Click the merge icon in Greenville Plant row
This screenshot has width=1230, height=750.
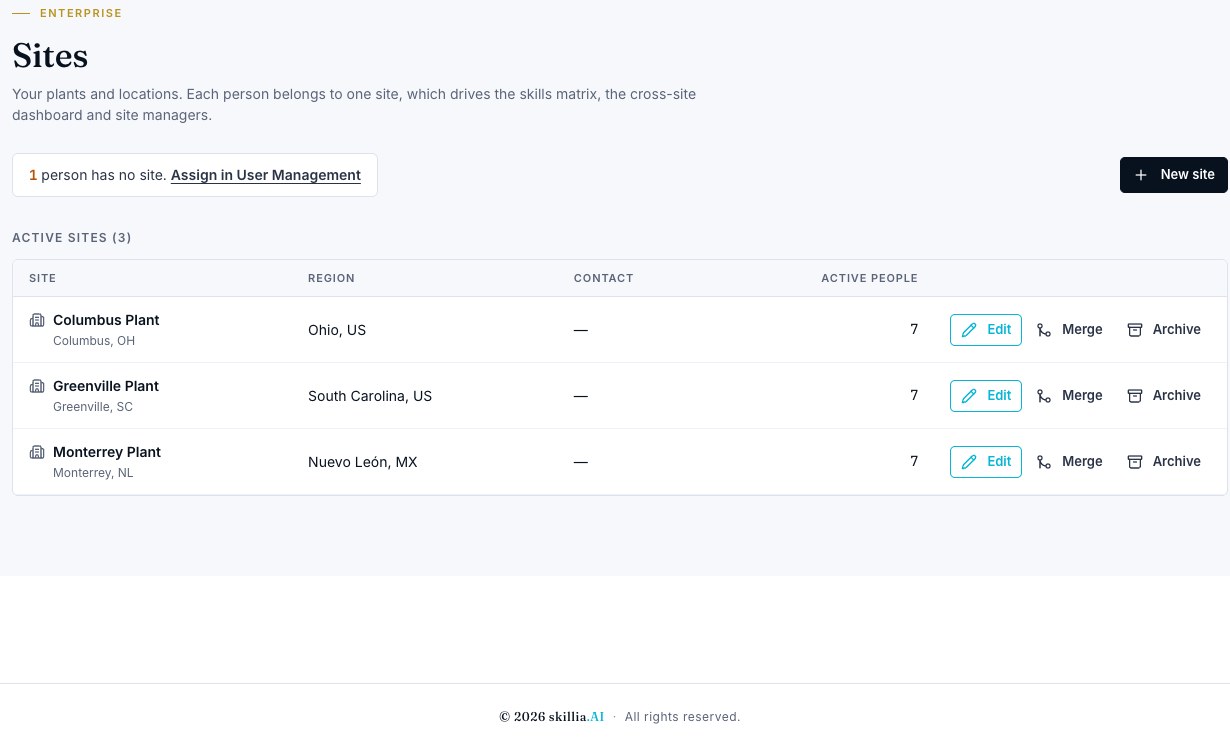coord(1044,396)
